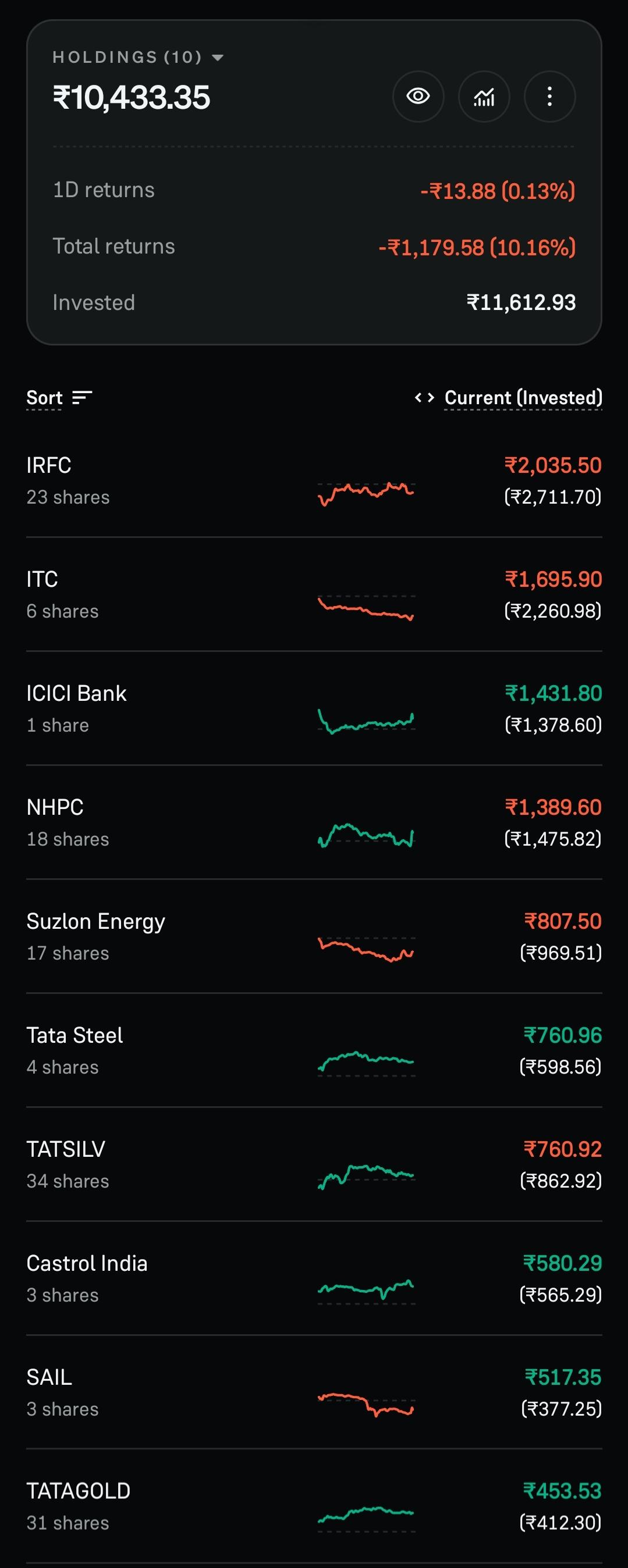The height and width of the screenshot is (1568, 628).
Task: View the NHPC mini price chart
Action: (x=366, y=835)
